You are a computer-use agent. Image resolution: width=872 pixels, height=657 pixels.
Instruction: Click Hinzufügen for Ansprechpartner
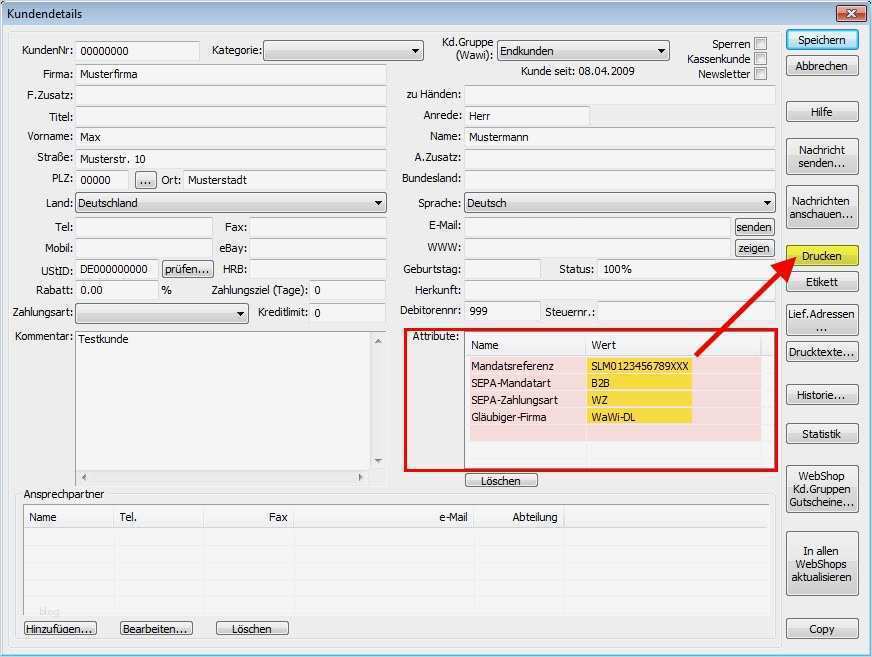[60, 629]
